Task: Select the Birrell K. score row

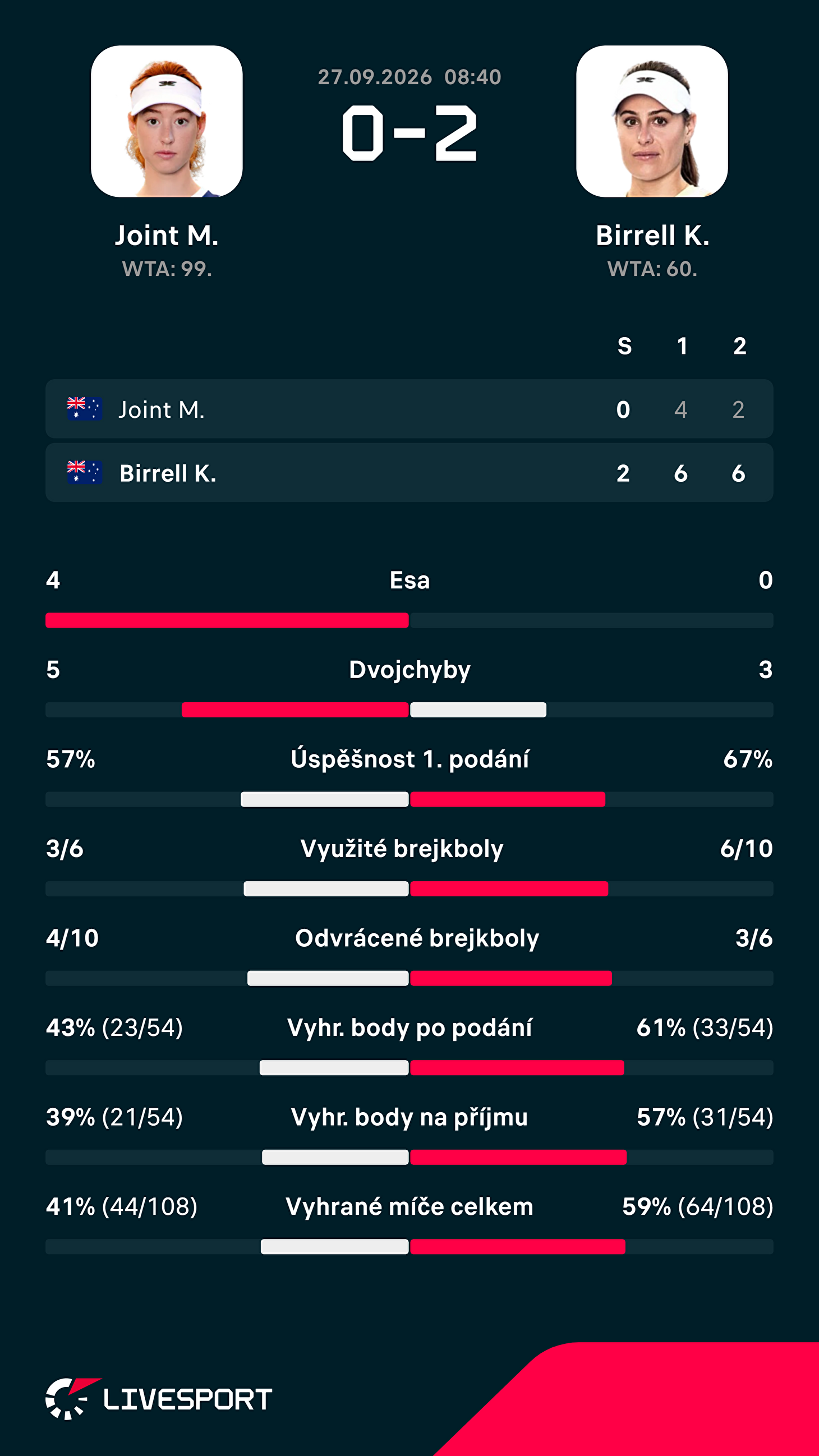Action: click(409, 472)
